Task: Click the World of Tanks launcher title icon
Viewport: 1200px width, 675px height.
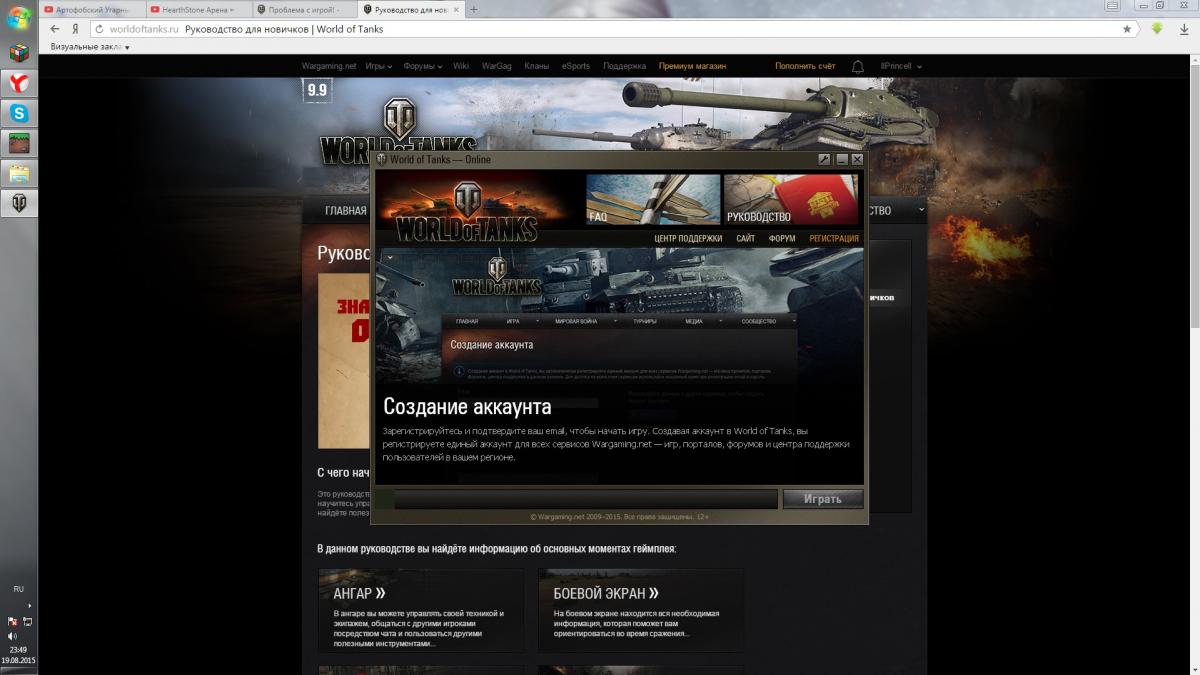Action: click(x=381, y=159)
